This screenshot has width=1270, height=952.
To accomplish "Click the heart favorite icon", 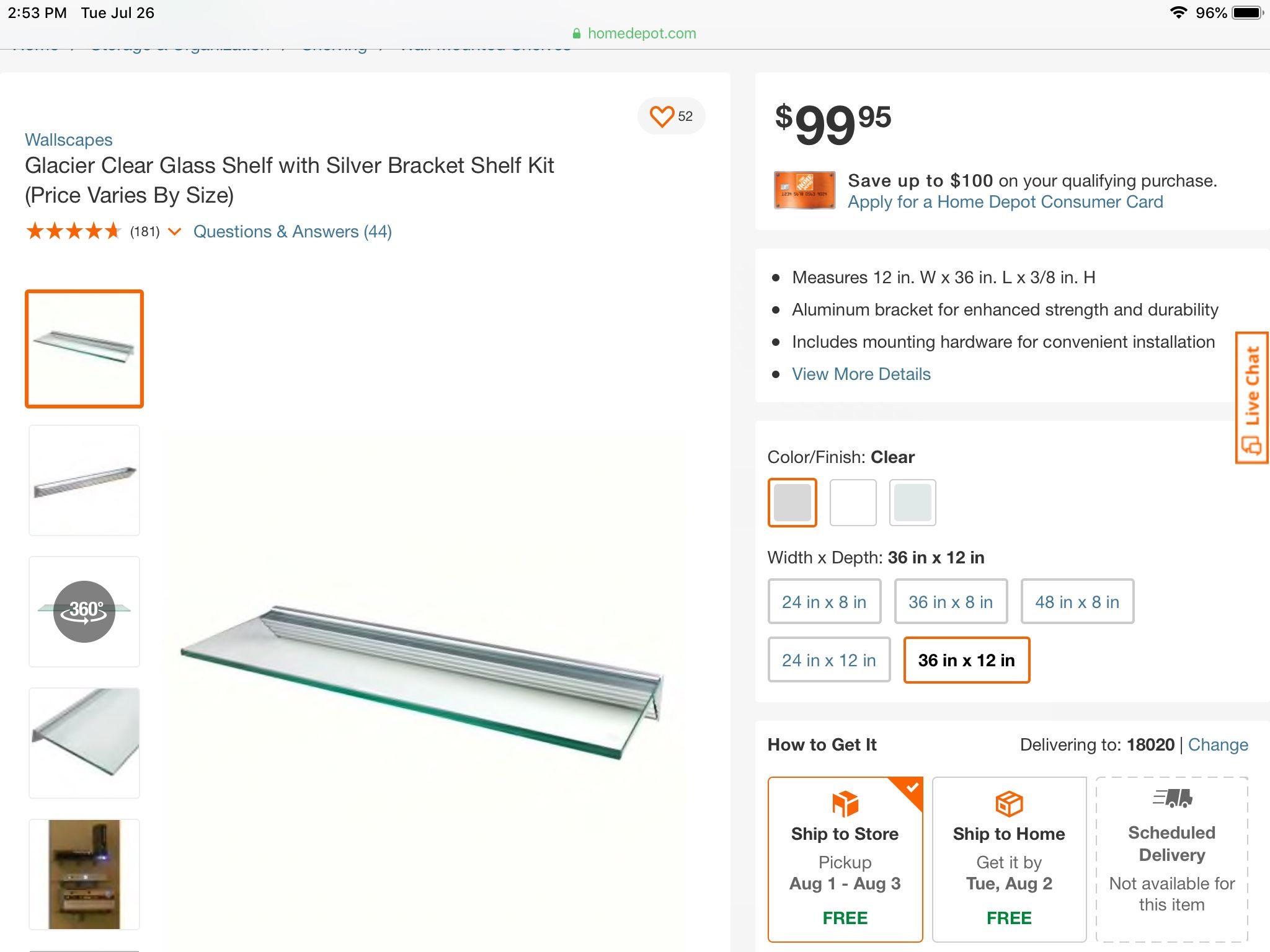I will [x=662, y=116].
